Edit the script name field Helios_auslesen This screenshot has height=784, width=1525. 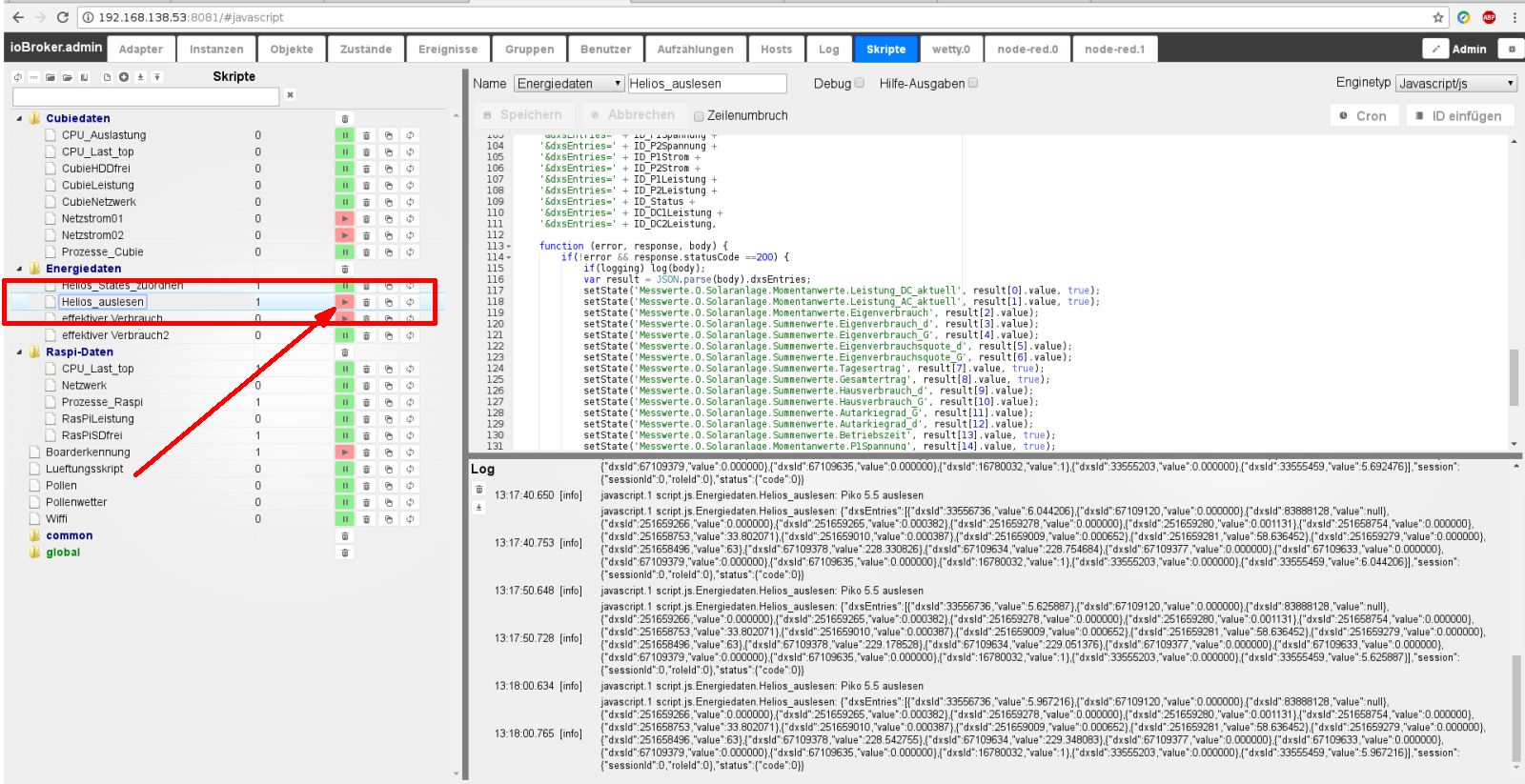[706, 84]
